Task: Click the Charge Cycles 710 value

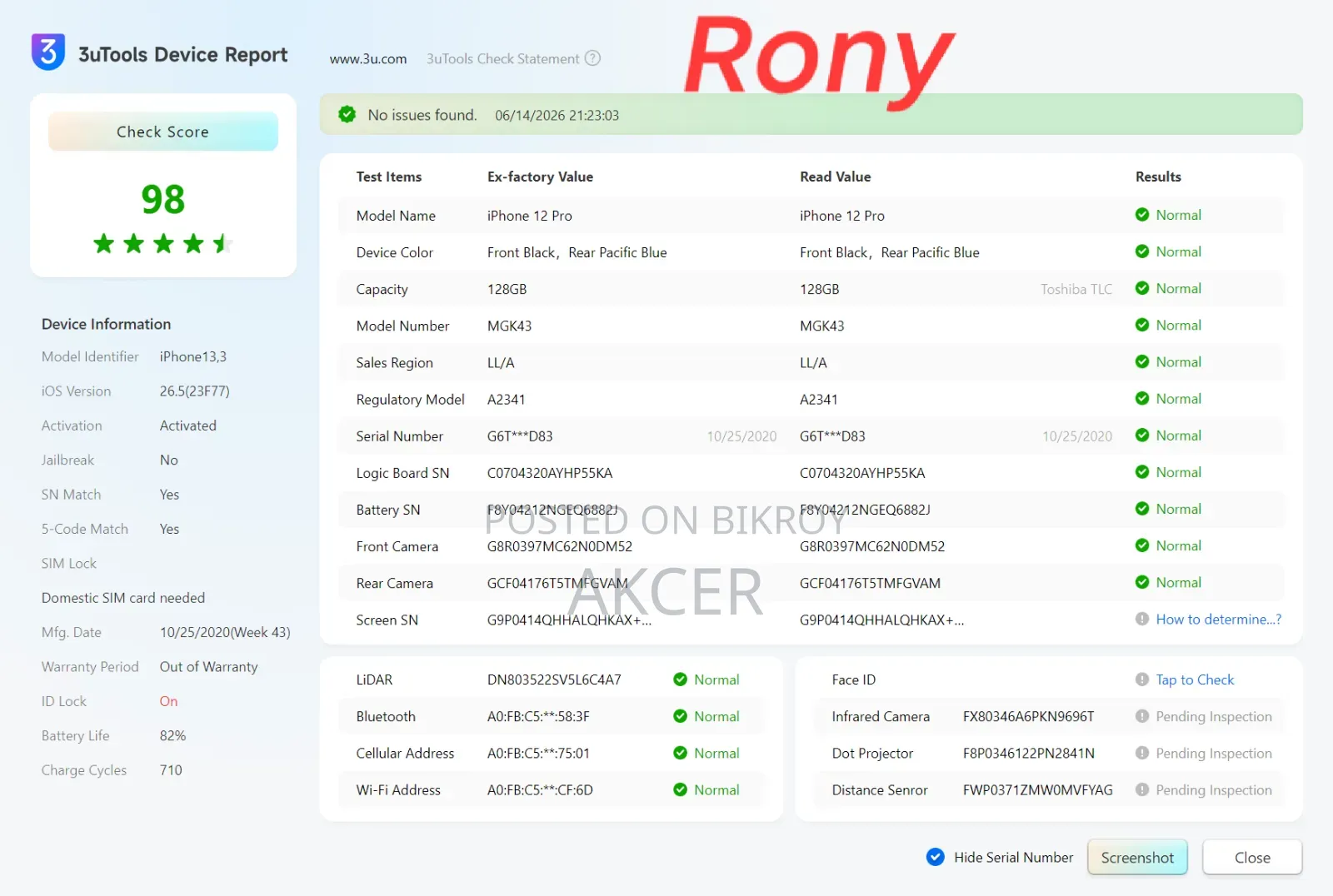Action: tap(171, 770)
